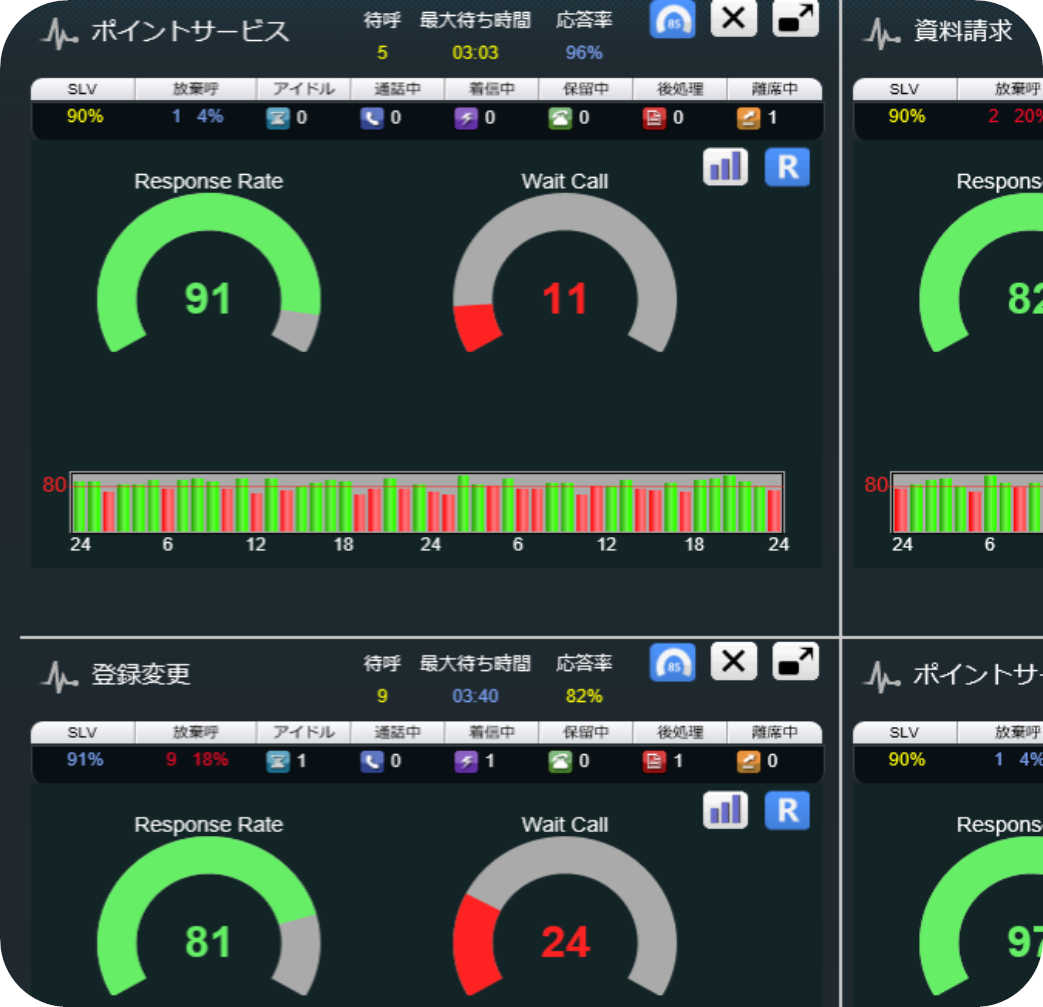This screenshot has width=1043, height=1007.
Task: Select the 離席中 column header in ポイントサービス
Action: 774,89
